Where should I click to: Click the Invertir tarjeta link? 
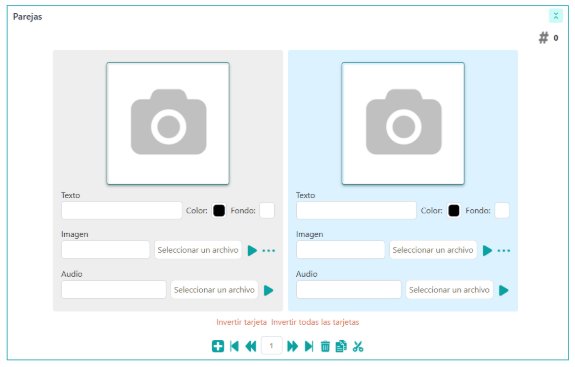point(241,322)
